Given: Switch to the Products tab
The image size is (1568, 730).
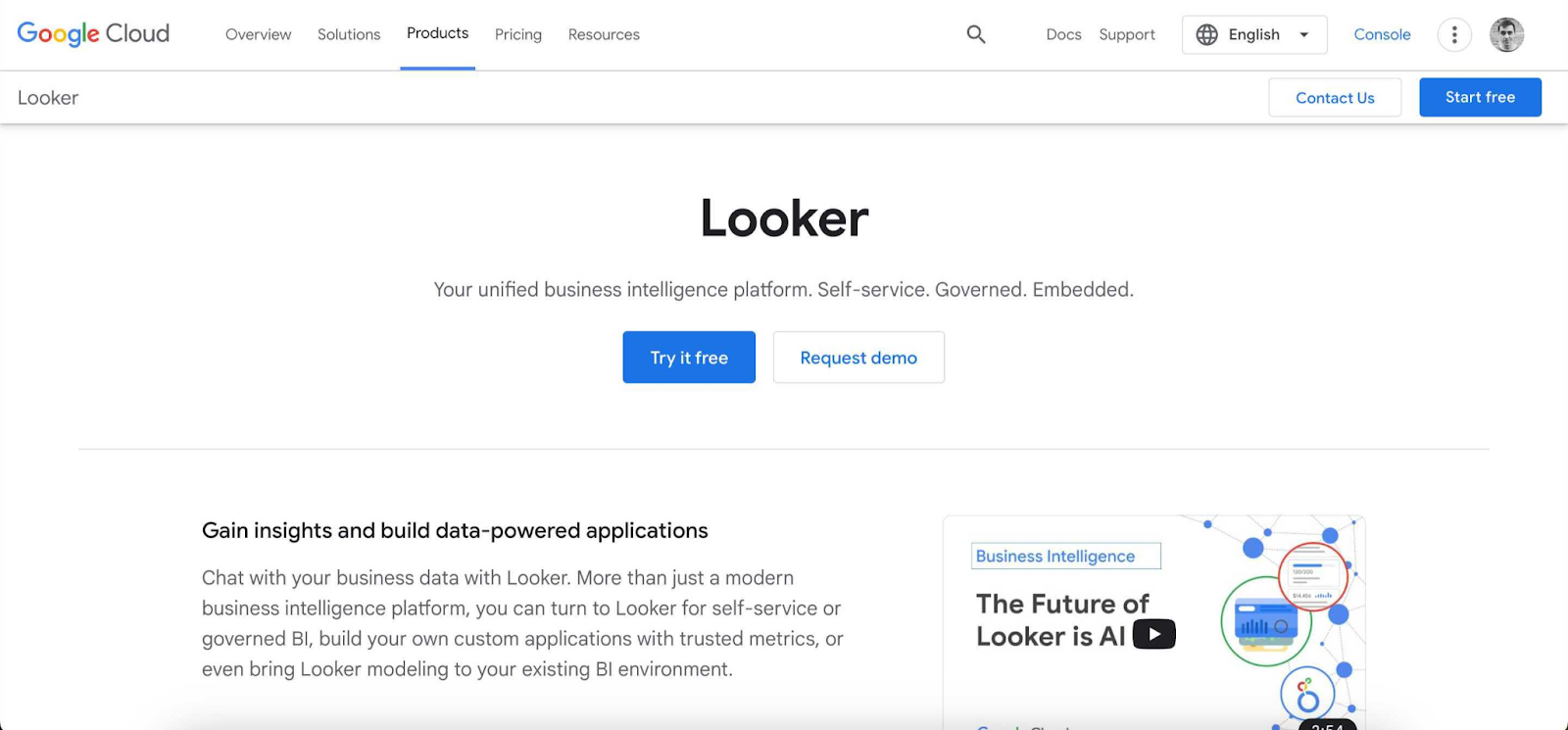Looking at the screenshot, I should [437, 32].
